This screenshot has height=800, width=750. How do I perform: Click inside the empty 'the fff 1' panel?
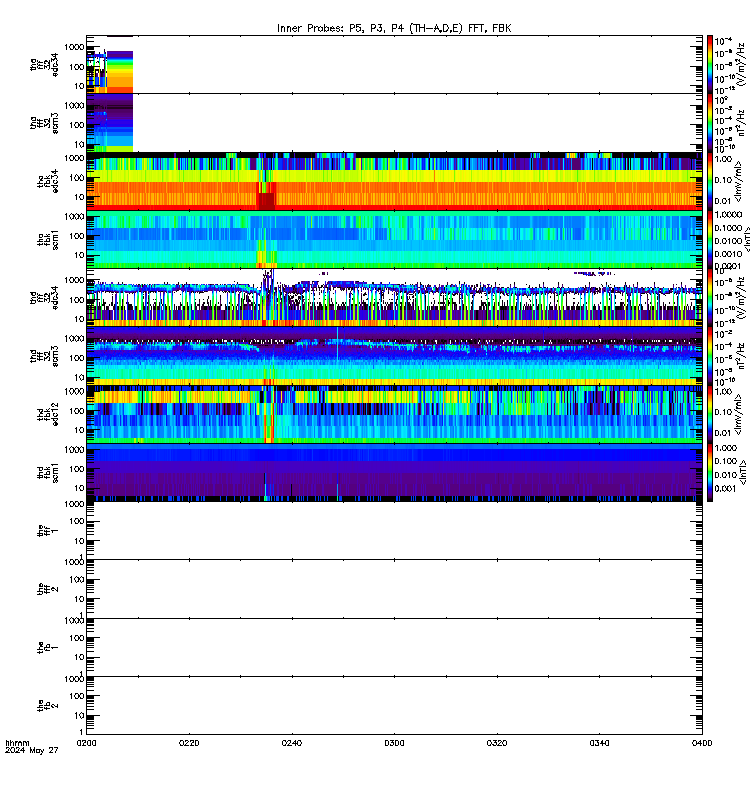pyautogui.click(x=394, y=531)
